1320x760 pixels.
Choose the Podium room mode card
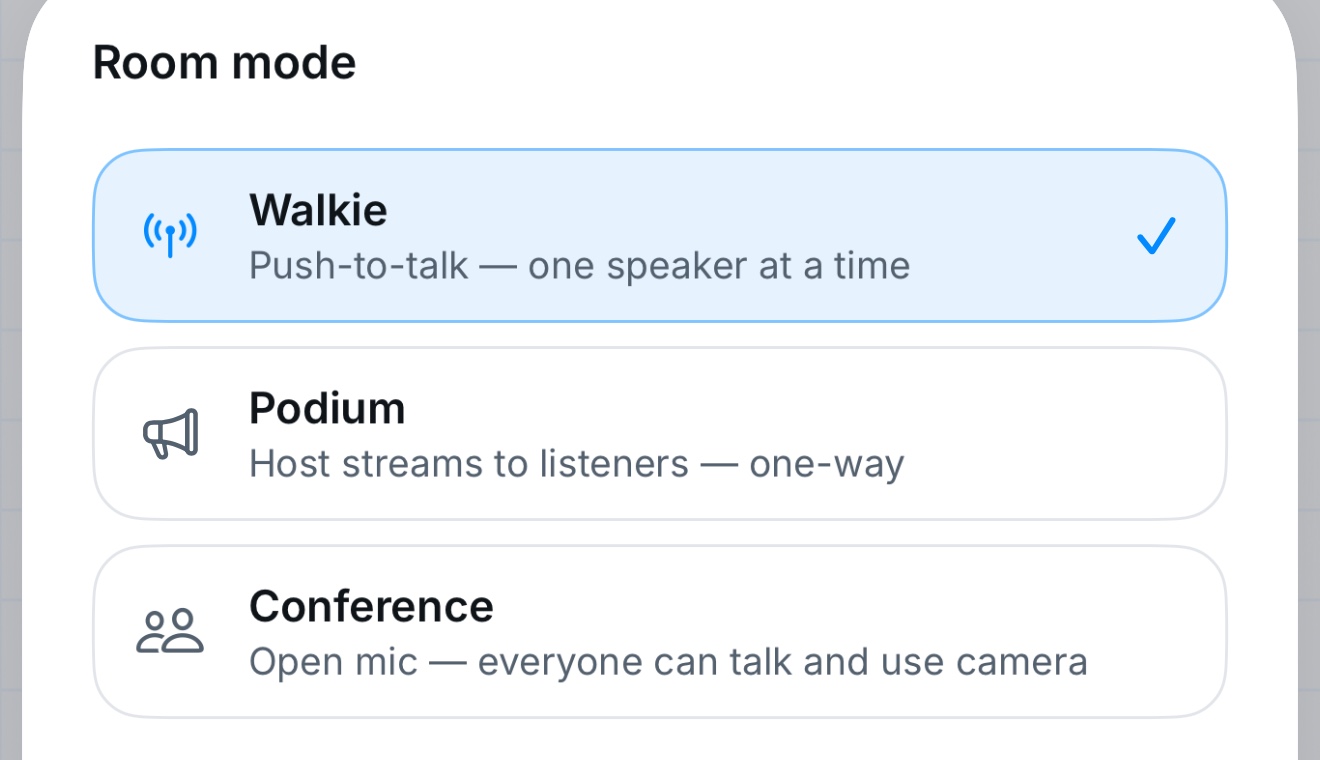(660, 433)
